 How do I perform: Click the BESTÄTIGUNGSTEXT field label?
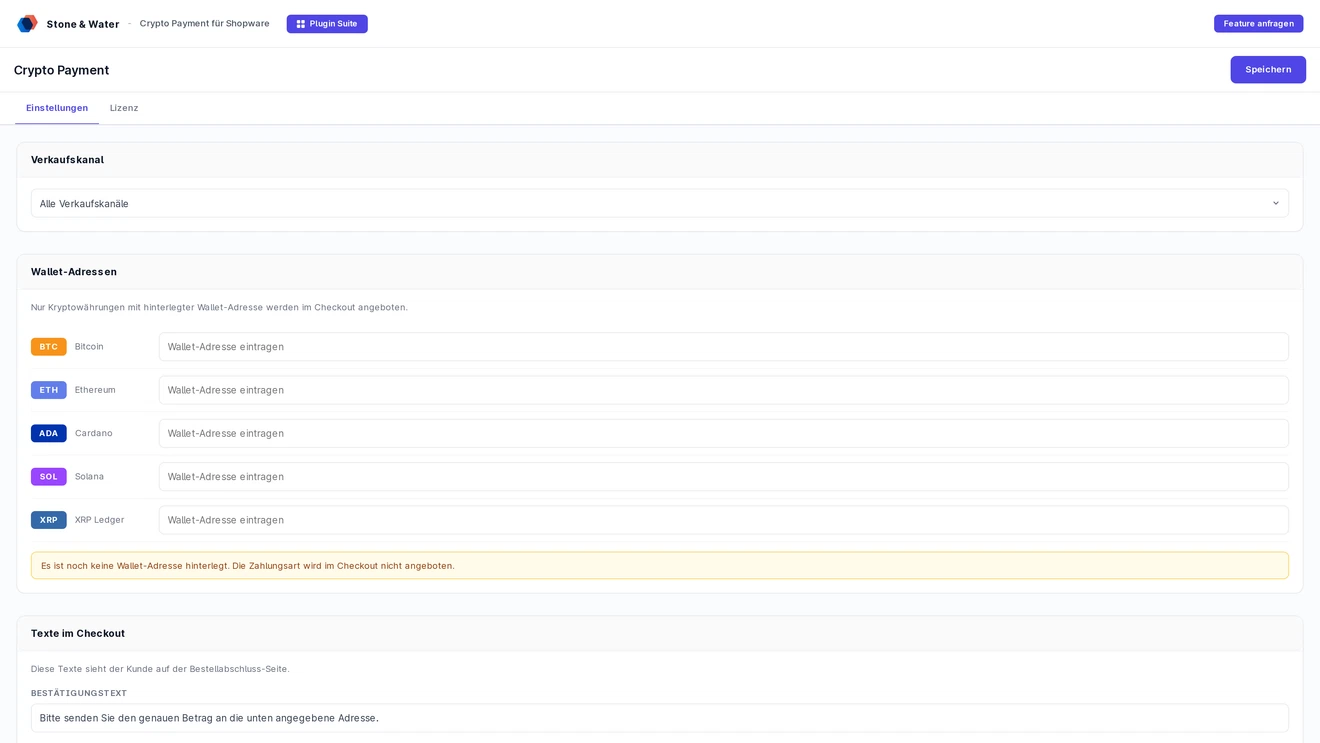[79, 693]
